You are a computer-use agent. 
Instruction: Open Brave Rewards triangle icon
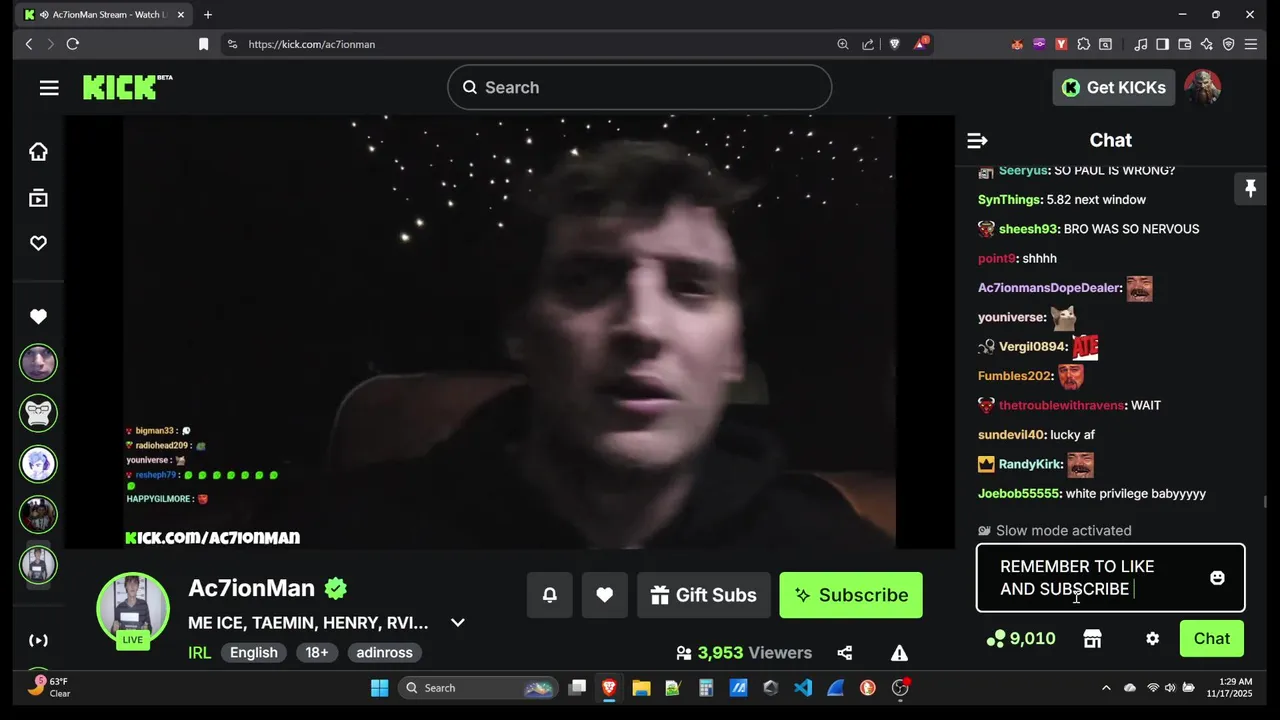pos(920,44)
